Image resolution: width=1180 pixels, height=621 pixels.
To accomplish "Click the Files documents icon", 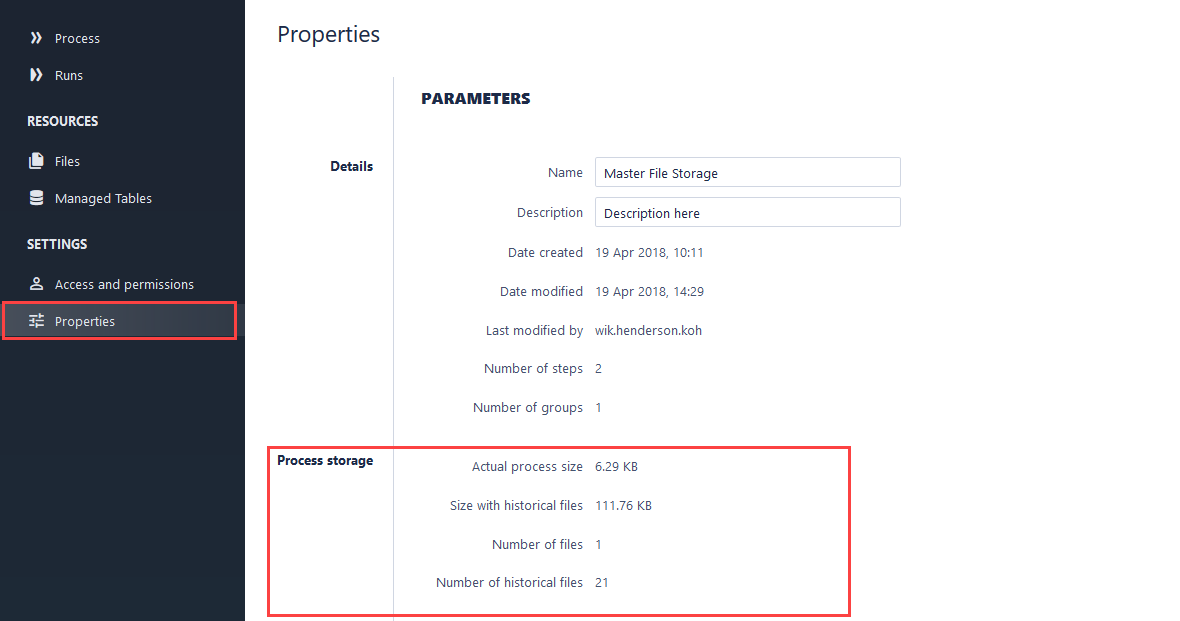I will coord(36,161).
